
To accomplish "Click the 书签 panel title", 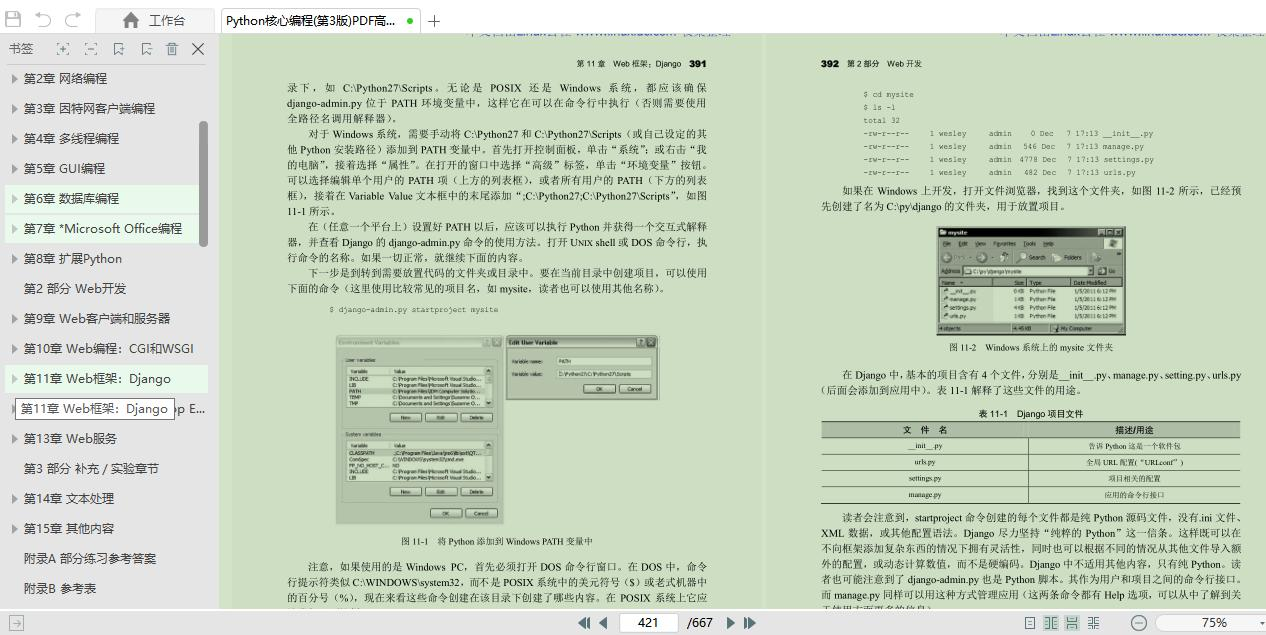I will (x=21, y=49).
